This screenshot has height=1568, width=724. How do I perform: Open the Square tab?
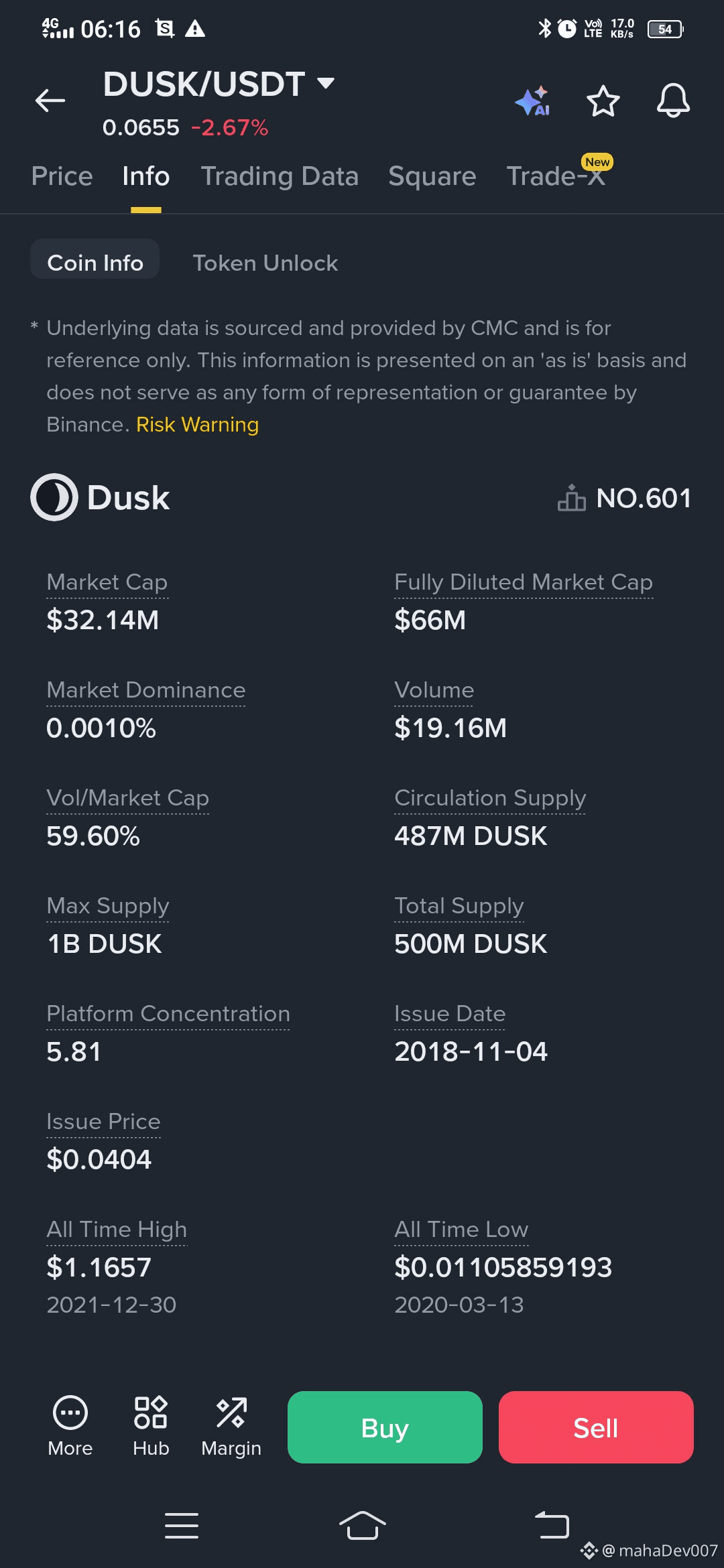click(432, 176)
